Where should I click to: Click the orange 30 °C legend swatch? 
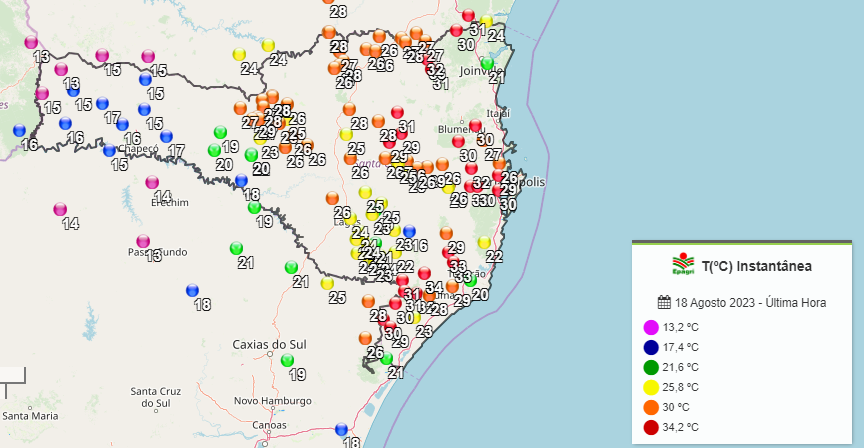[x=651, y=407]
